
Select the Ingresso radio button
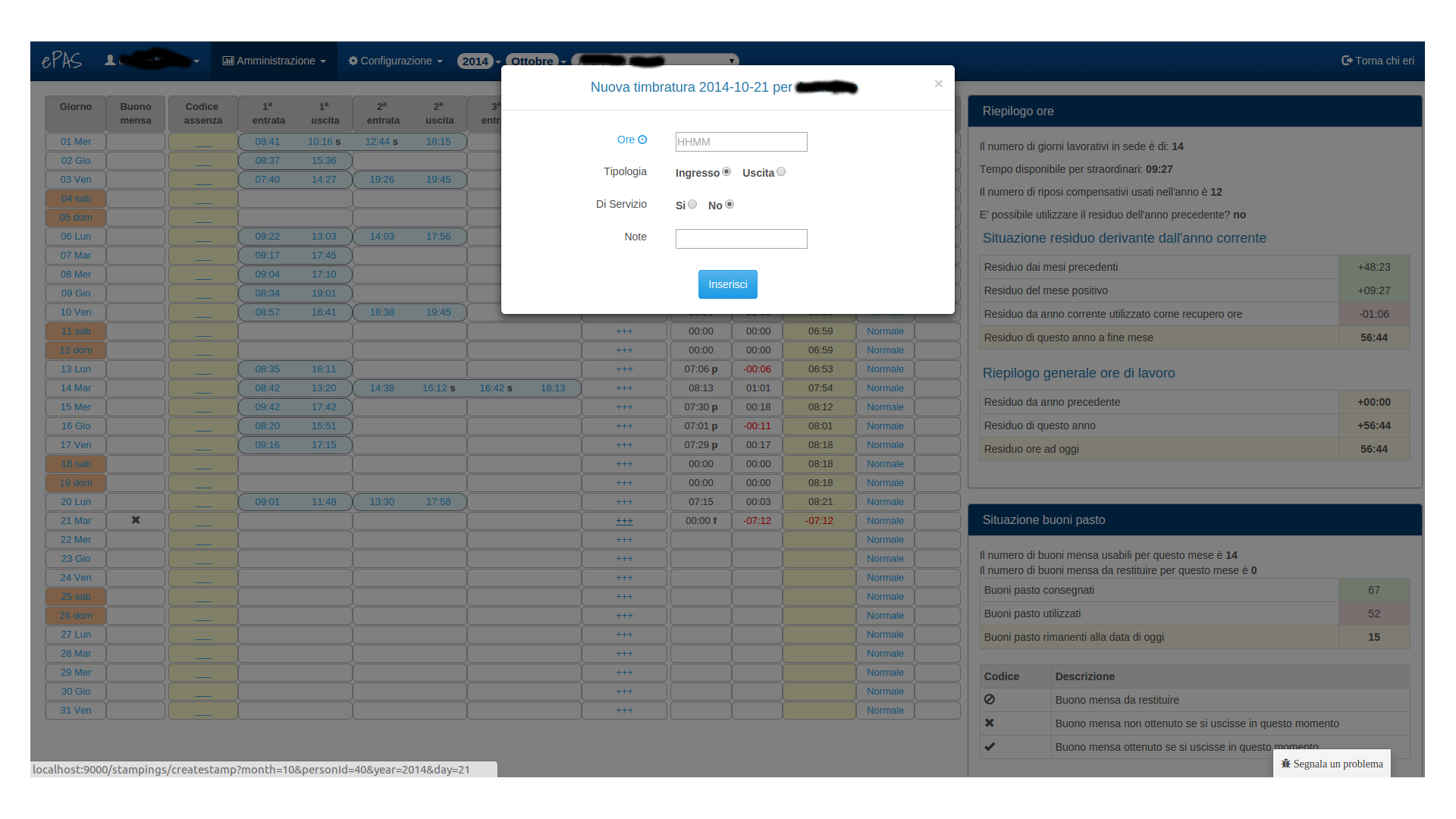726,172
